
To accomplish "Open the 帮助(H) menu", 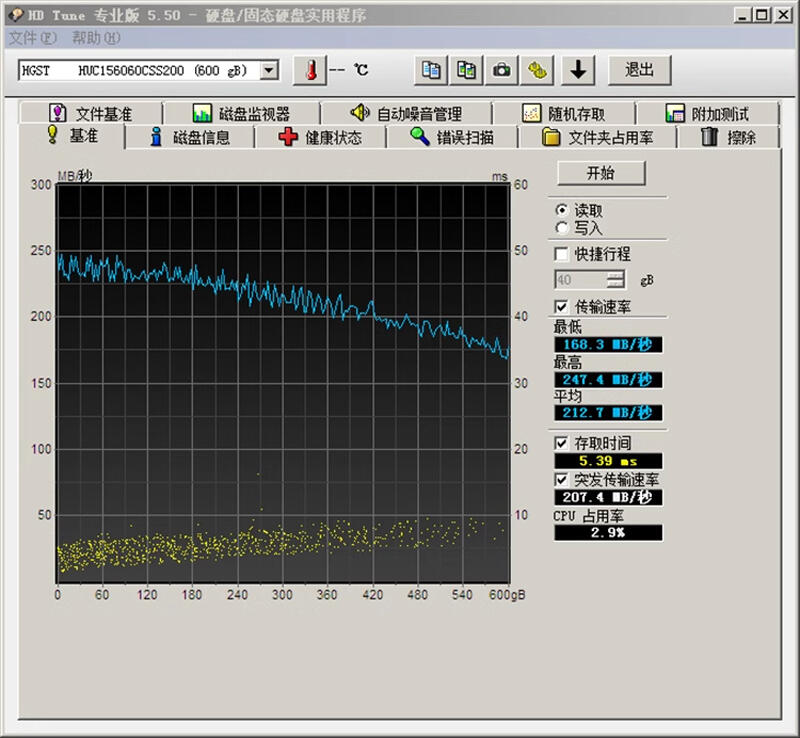I will (x=96, y=38).
